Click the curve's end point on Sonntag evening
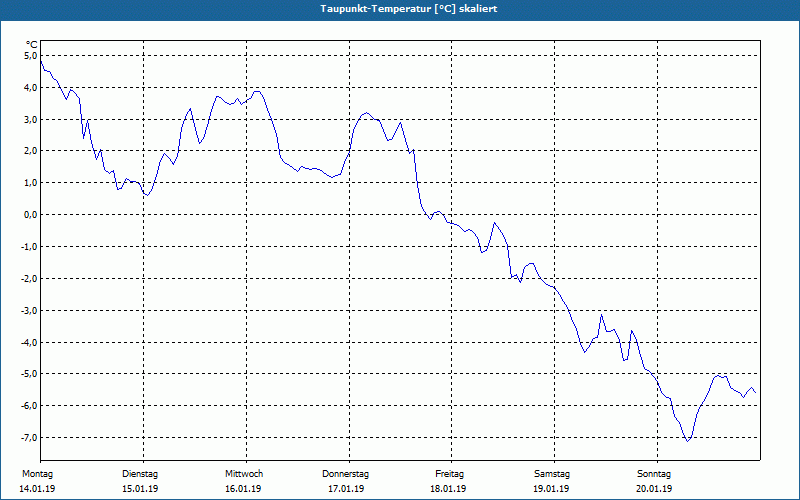Image resolution: width=800 pixels, height=500 pixels. click(x=756, y=392)
